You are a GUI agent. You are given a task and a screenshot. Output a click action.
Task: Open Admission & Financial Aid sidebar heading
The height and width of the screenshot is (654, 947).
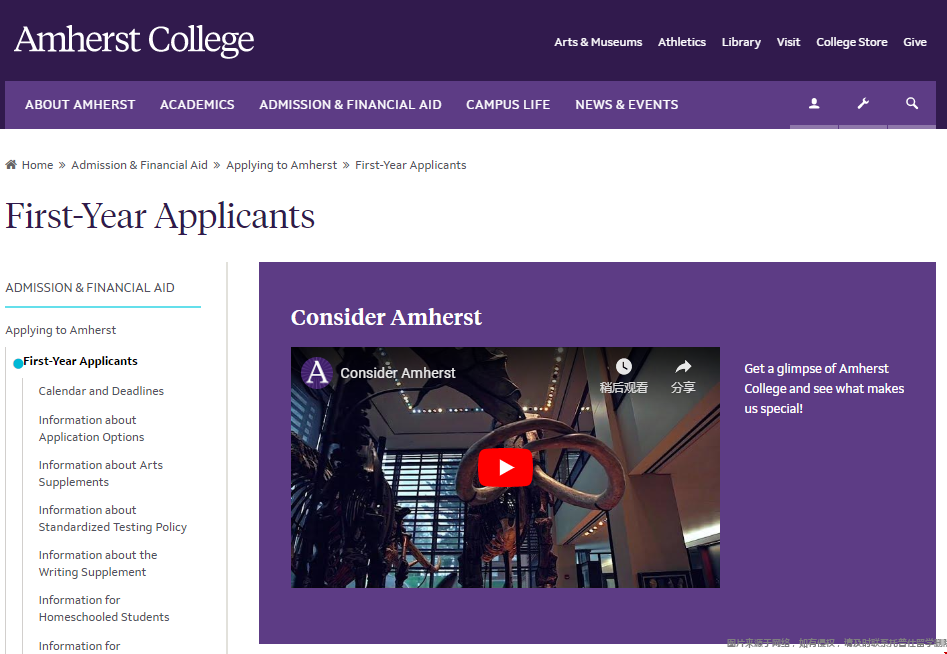click(90, 287)
